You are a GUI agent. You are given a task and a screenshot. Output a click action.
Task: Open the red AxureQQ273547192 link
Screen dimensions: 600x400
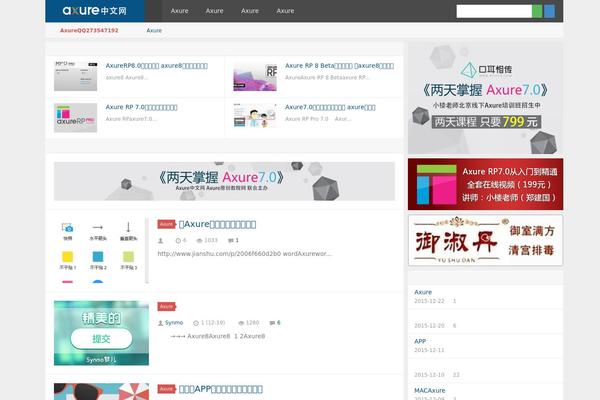89,30
